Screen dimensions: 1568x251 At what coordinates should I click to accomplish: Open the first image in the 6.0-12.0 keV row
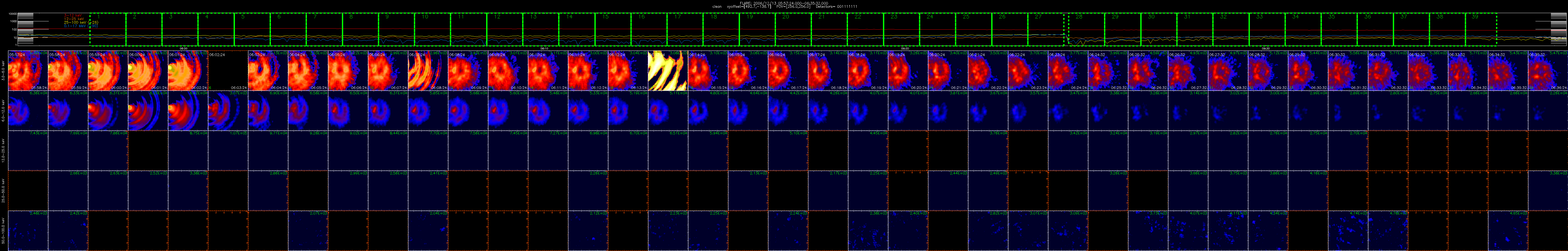pos(28,110)
